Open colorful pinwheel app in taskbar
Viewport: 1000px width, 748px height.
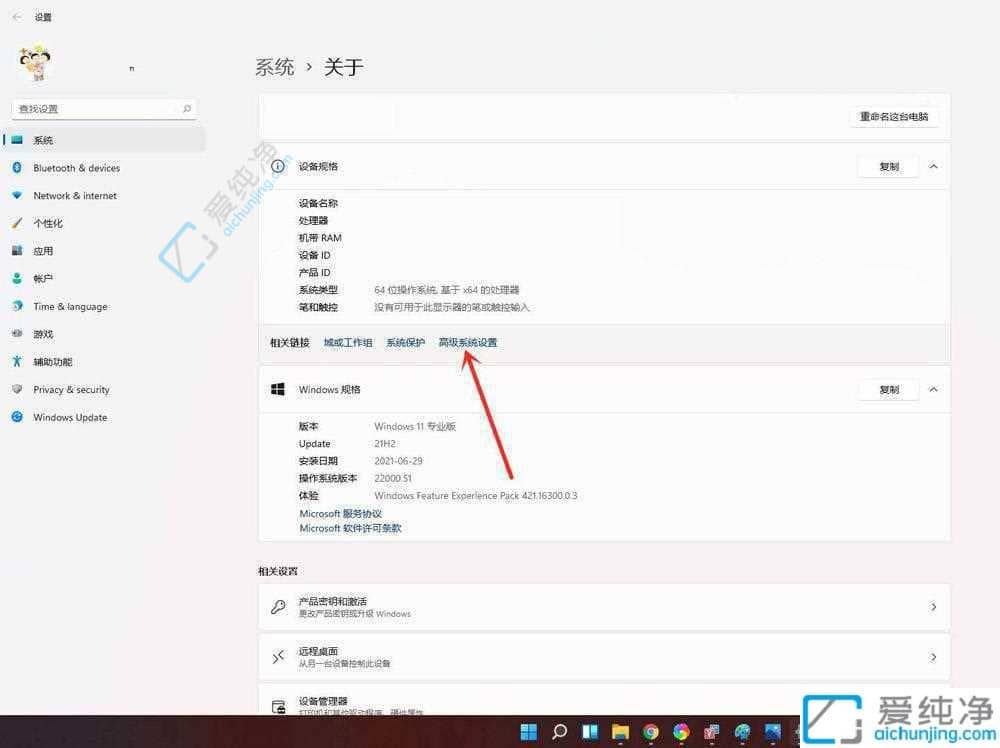pos(681,732)
